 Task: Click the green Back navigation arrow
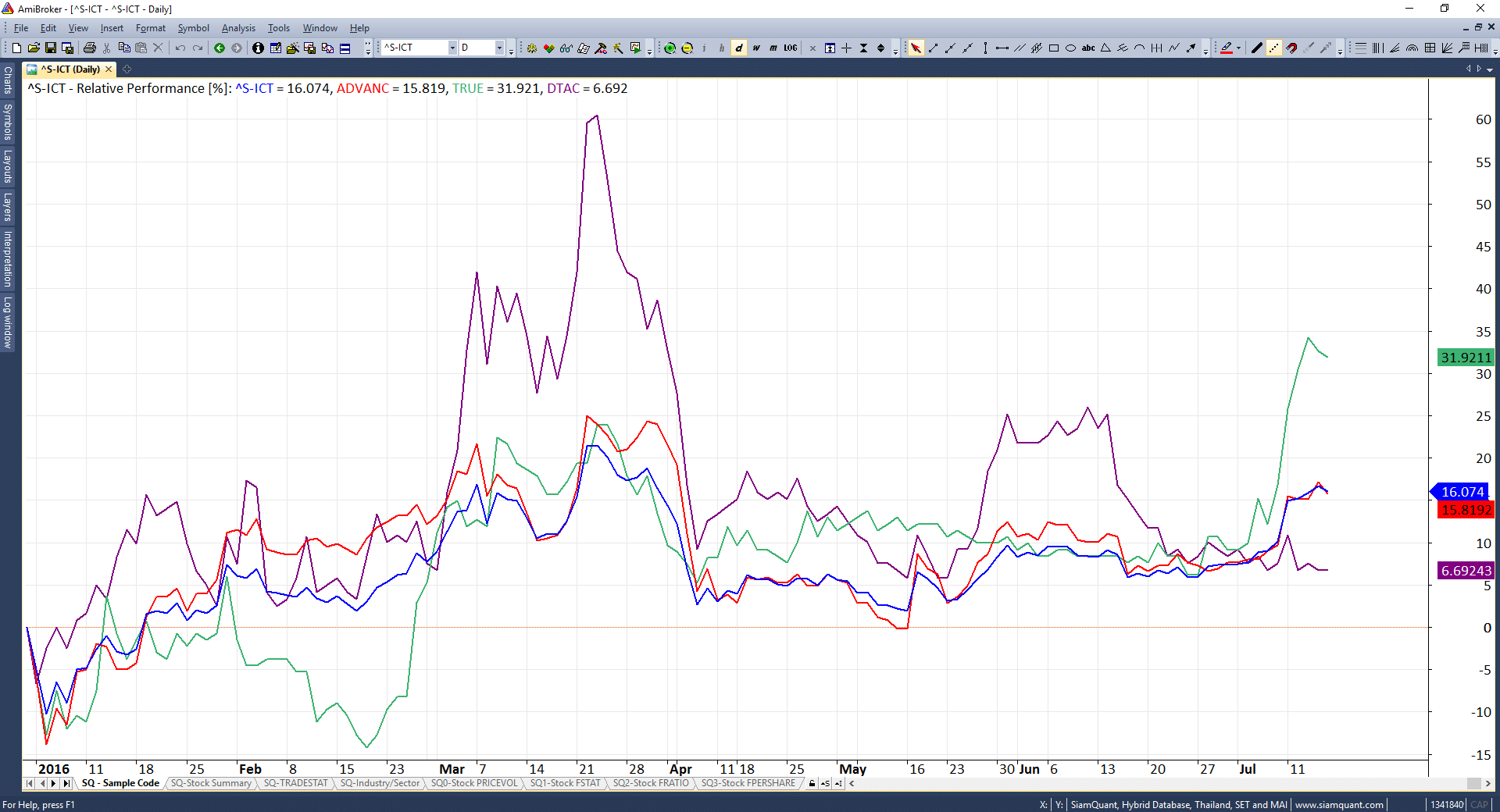(220, 48)
